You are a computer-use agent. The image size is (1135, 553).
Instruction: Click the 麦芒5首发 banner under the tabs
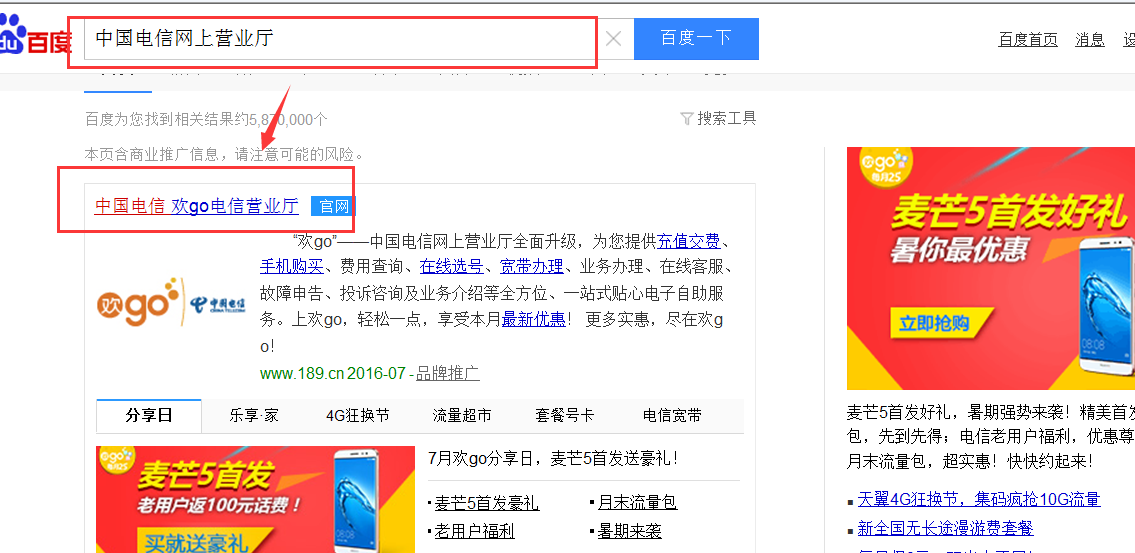tap(256, 499)
